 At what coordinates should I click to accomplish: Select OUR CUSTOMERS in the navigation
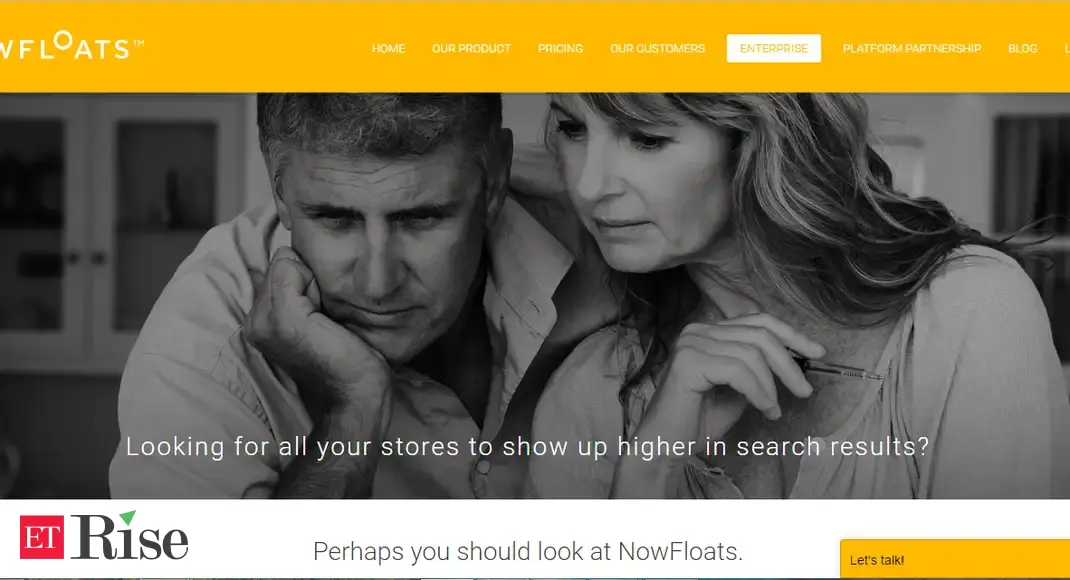[657, 48]
